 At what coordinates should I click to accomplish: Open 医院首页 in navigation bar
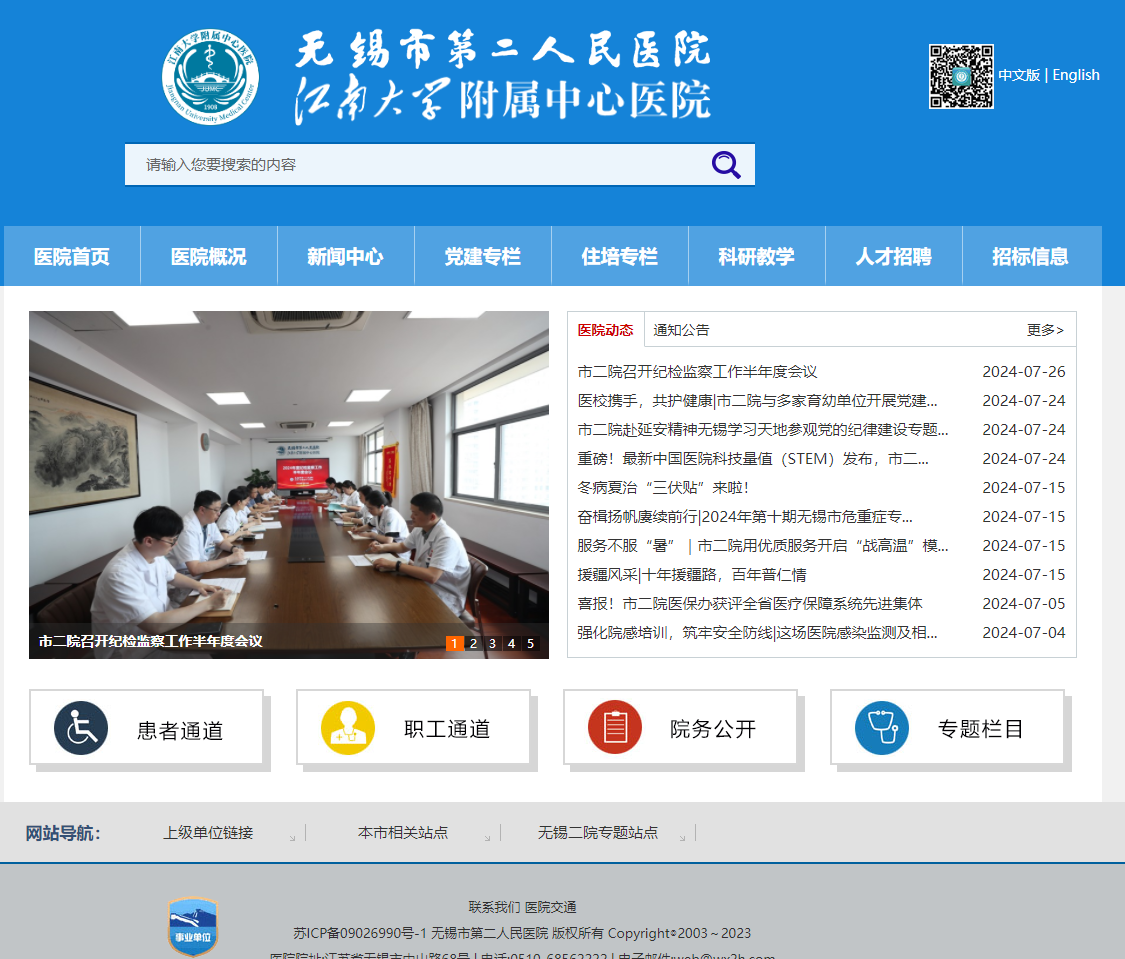[72, 256]
